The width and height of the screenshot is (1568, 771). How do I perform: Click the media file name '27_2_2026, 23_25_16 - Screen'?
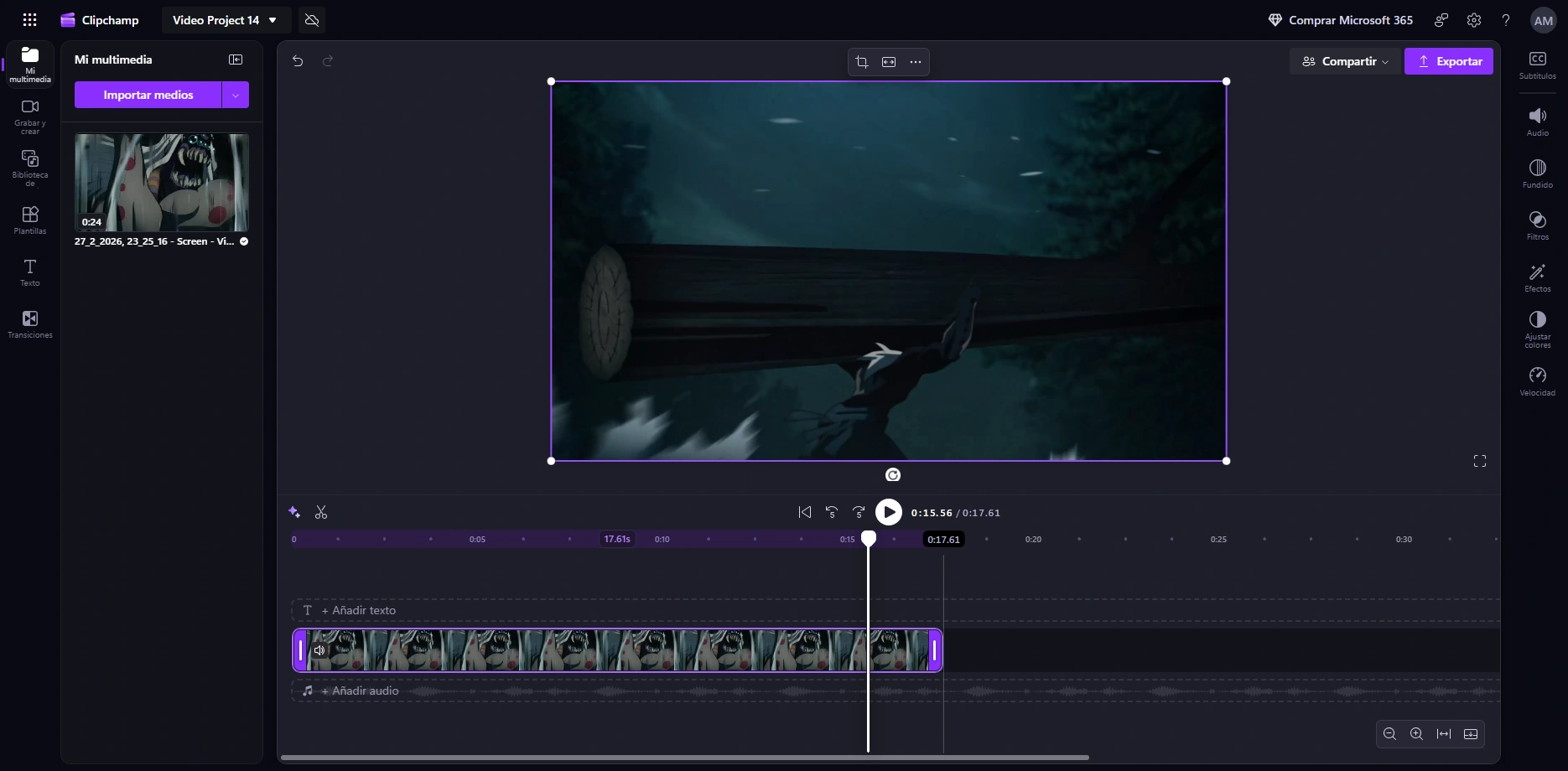154,241
